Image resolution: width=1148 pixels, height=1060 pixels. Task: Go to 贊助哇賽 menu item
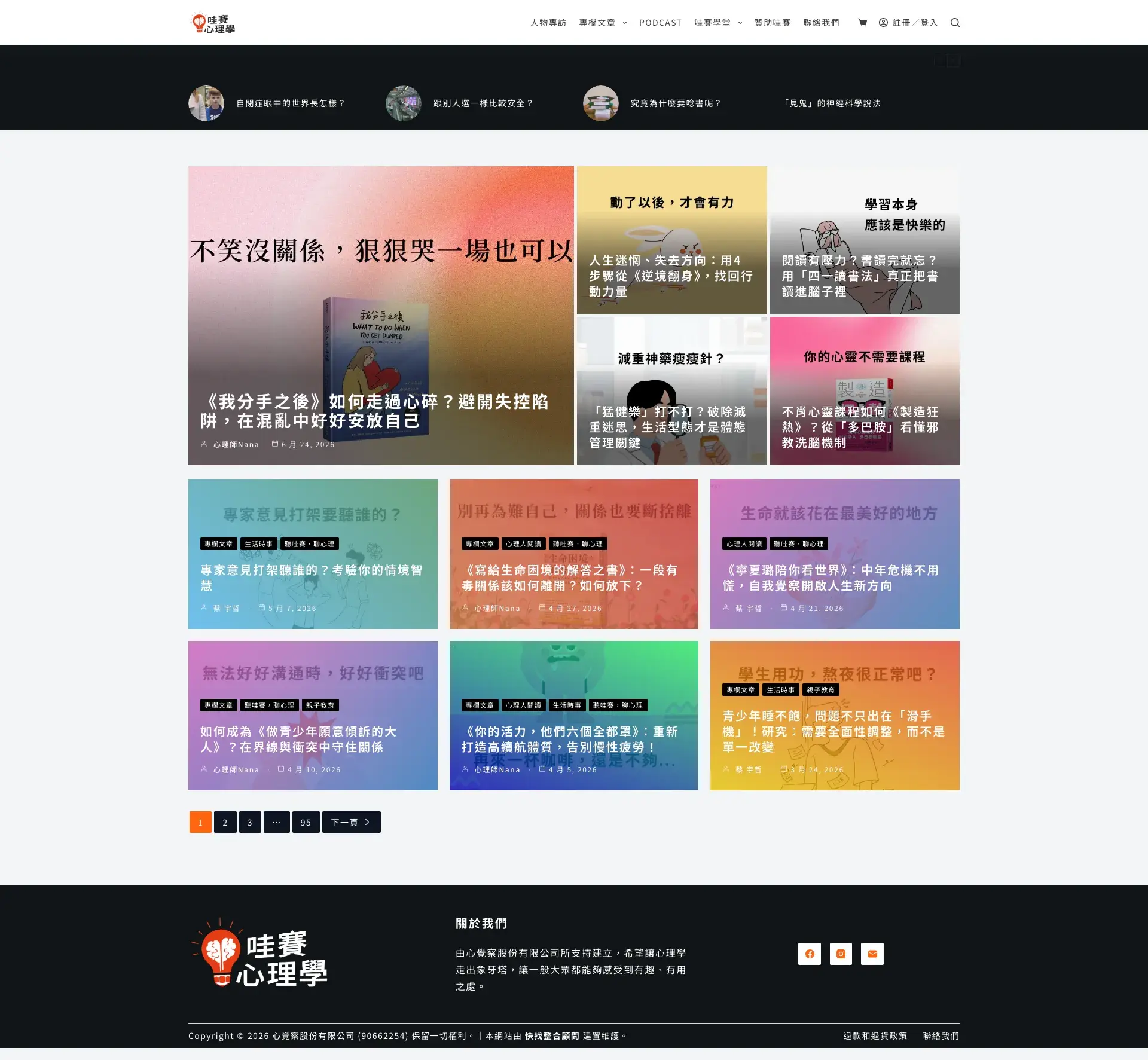(773, 23)
